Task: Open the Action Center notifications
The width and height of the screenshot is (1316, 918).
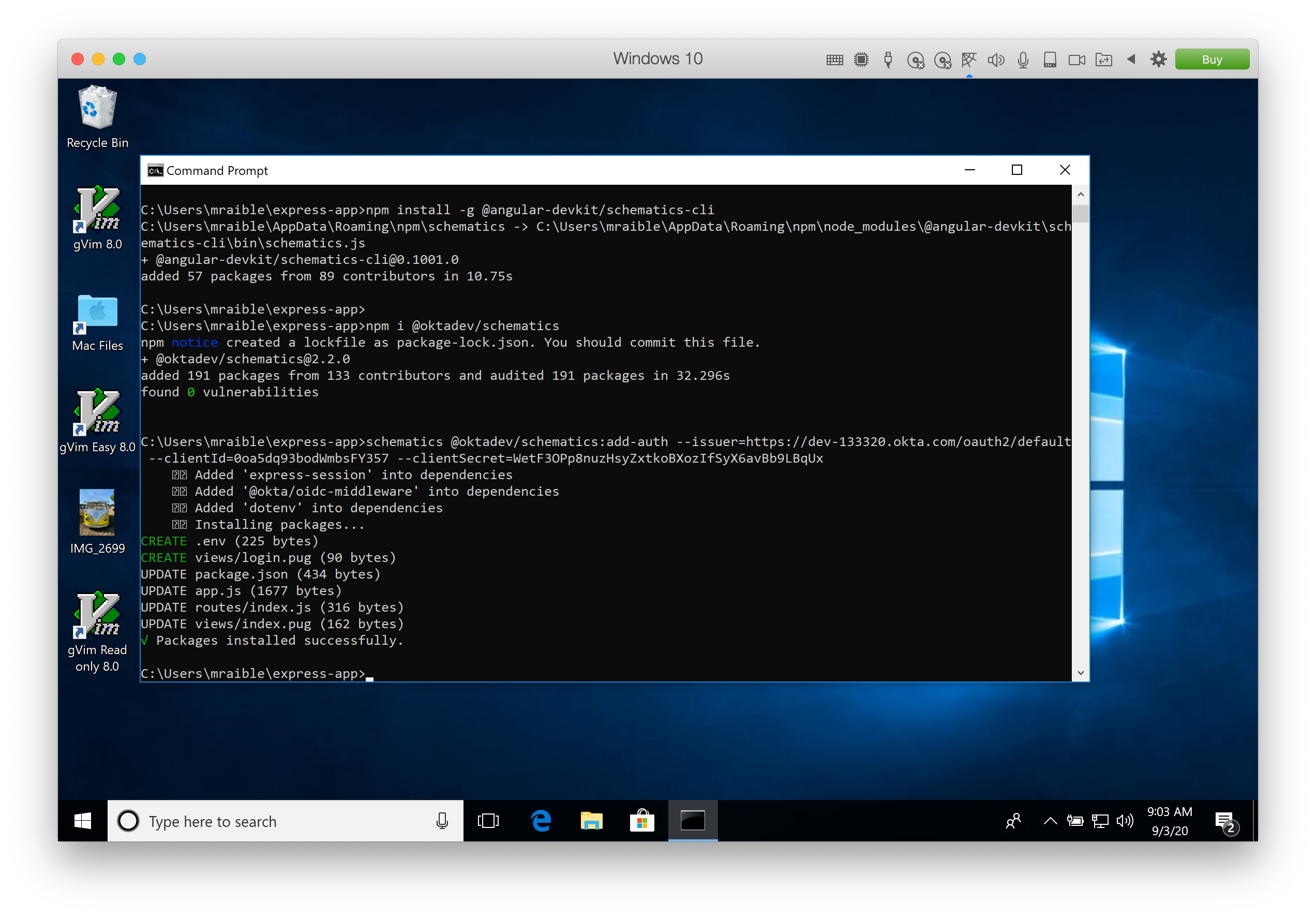Action: pos(1225,822)
